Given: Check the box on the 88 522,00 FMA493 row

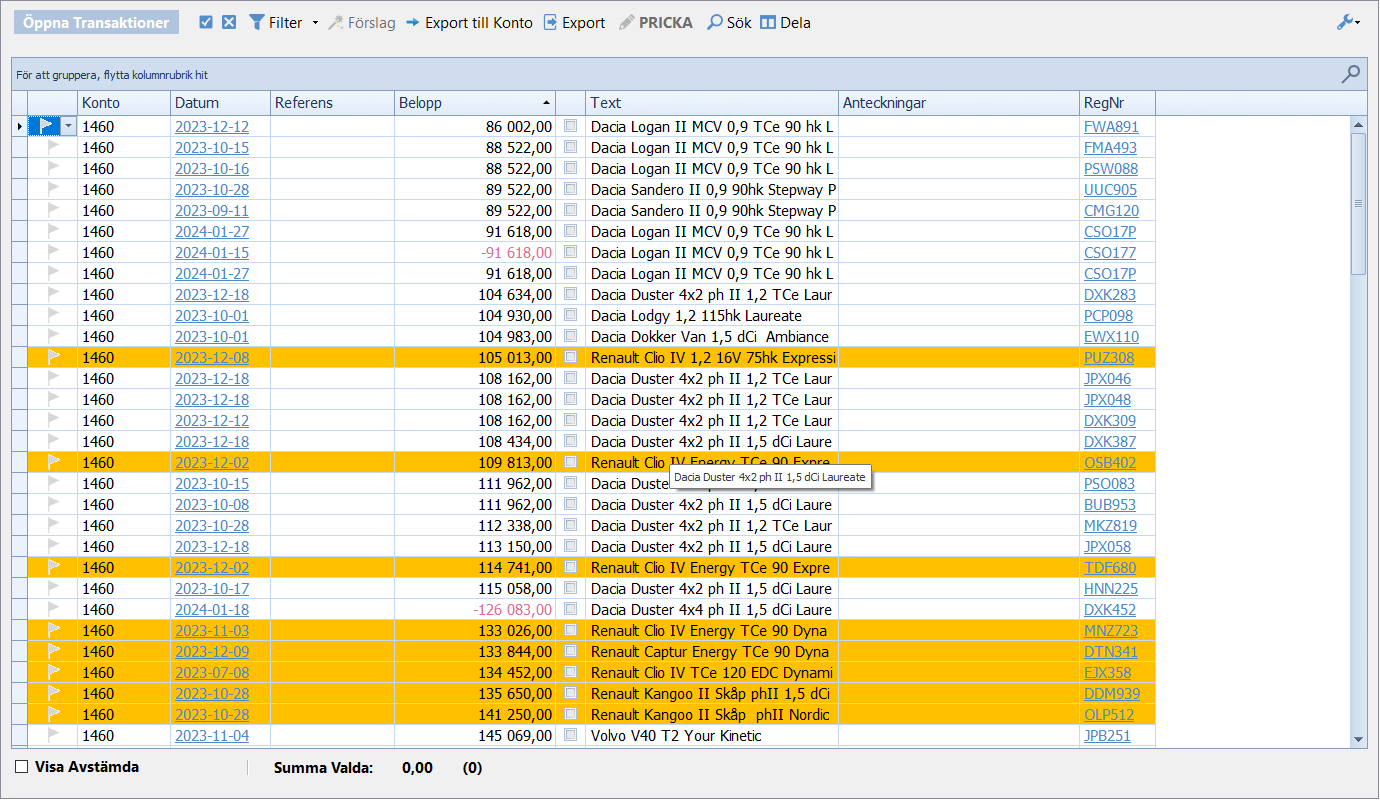Looking at the screenshot, I should (x=571, y=147).
